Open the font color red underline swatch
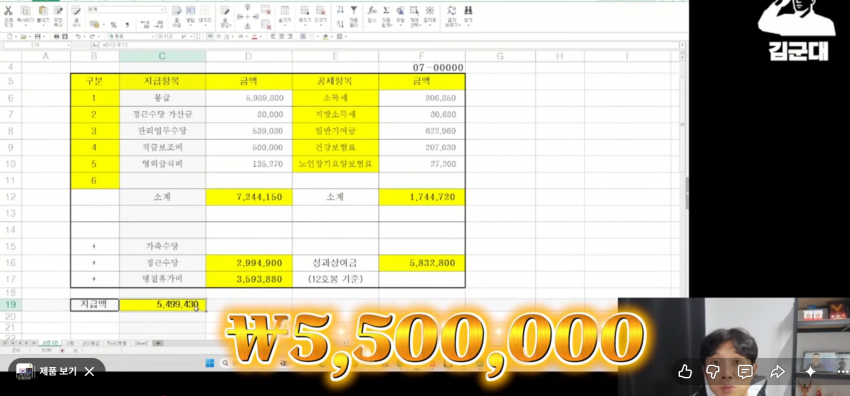The image size is (850, 396). 254,36
